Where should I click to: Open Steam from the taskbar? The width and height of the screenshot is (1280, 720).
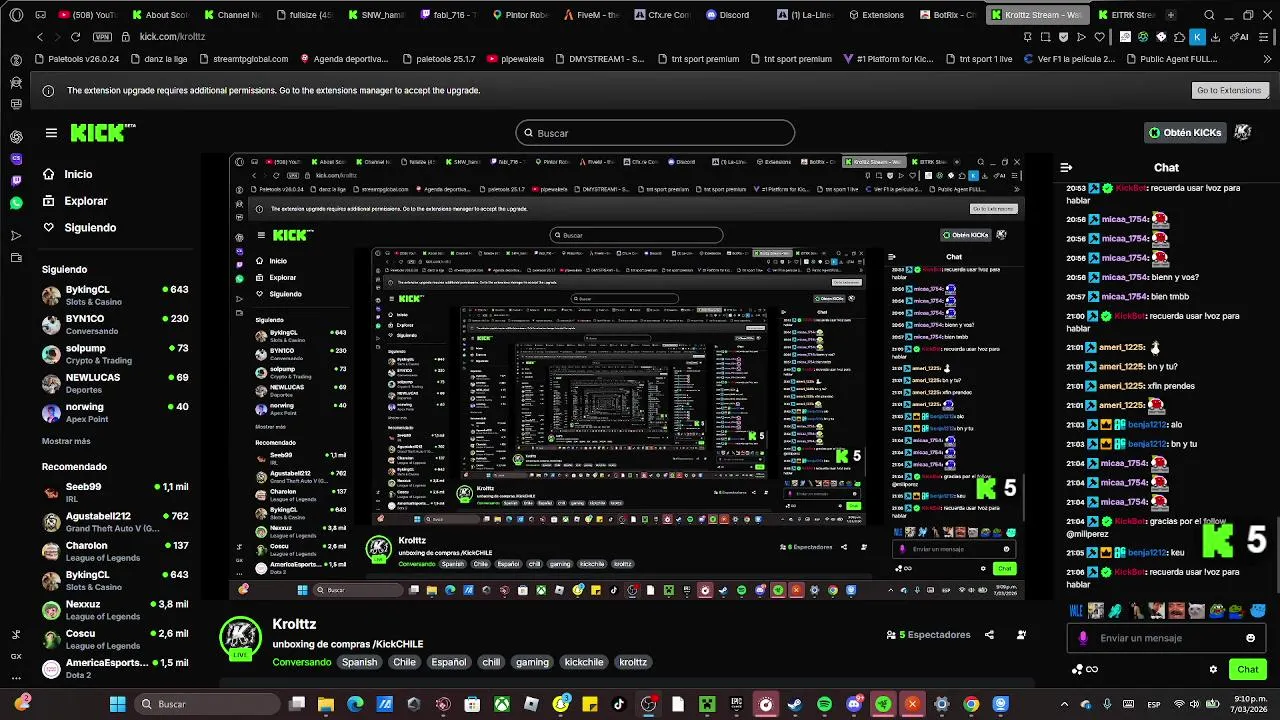click(795, 704)
